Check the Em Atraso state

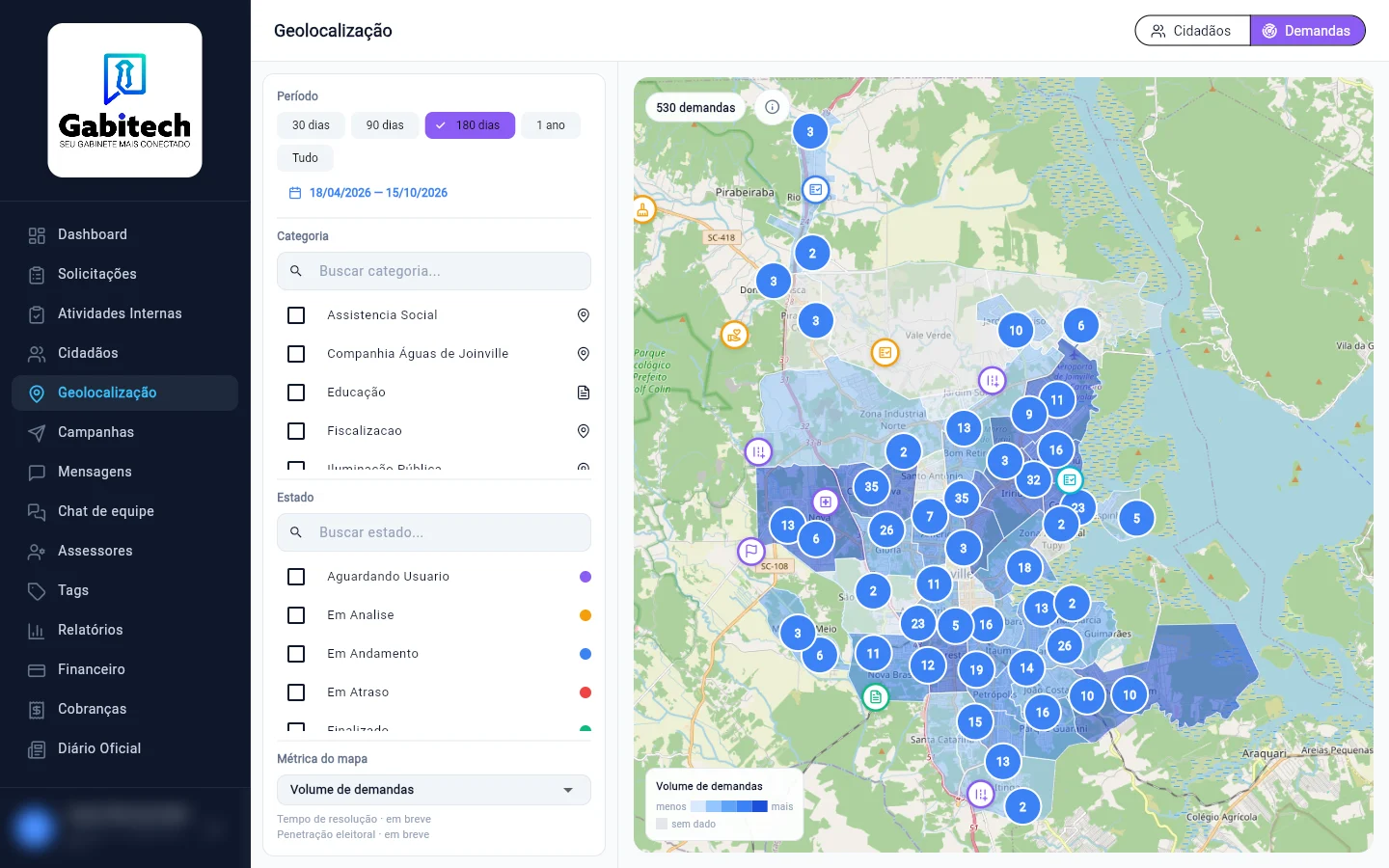pos(296,692)
